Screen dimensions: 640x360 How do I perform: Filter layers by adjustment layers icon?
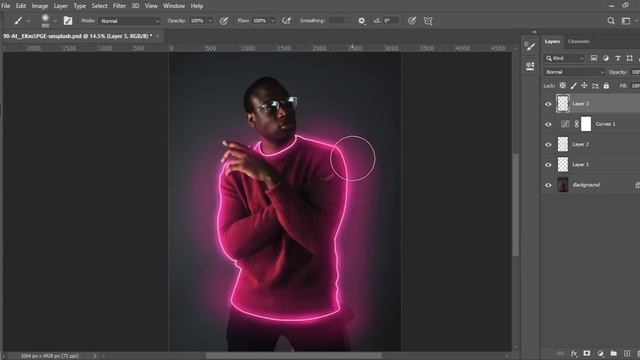click(606, 58)
